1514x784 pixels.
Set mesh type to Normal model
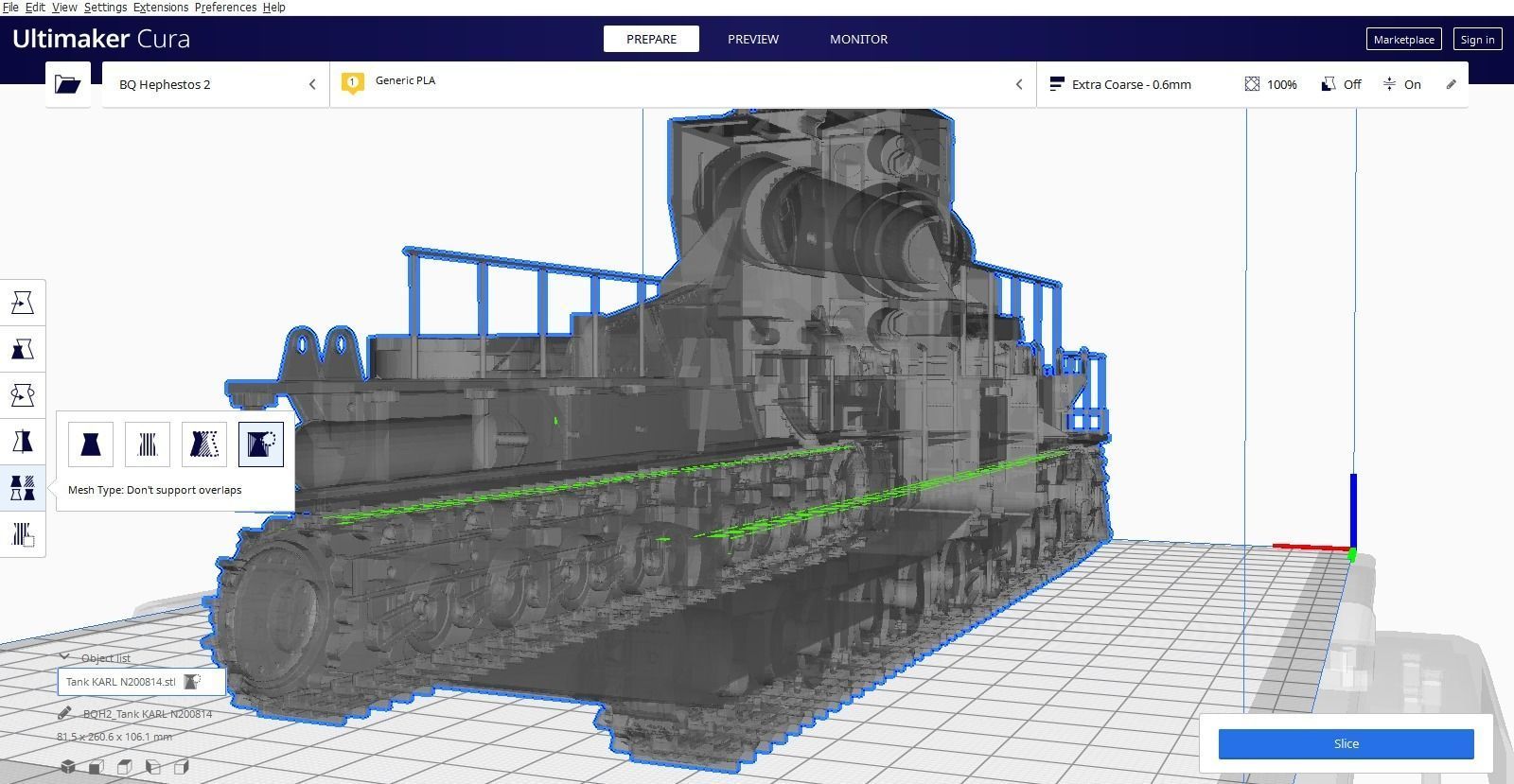91,444
